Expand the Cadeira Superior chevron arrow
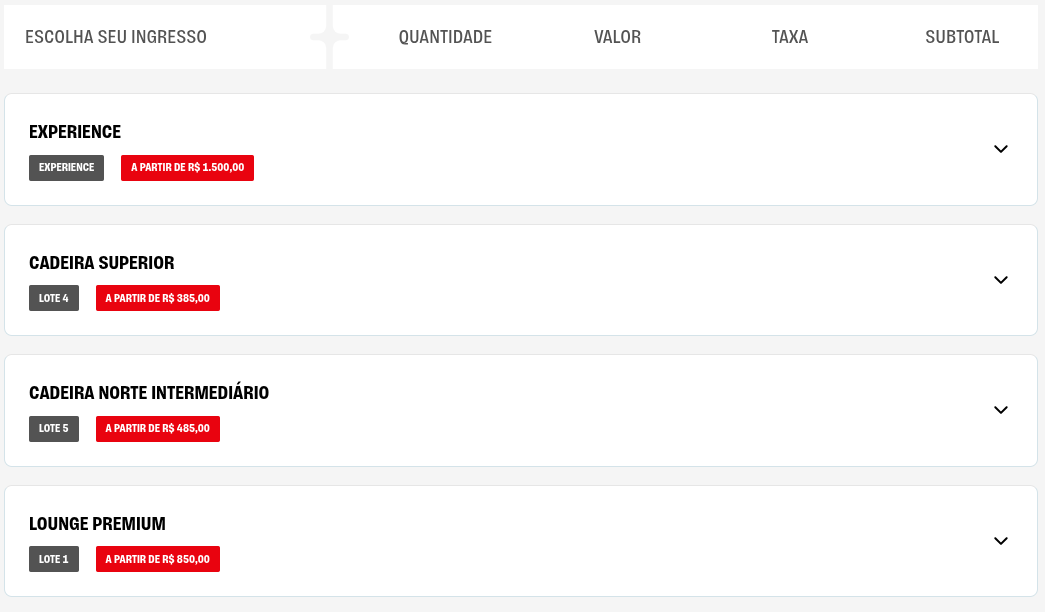Viewport: 1045px width, 612px height. tap(1001, 280)
